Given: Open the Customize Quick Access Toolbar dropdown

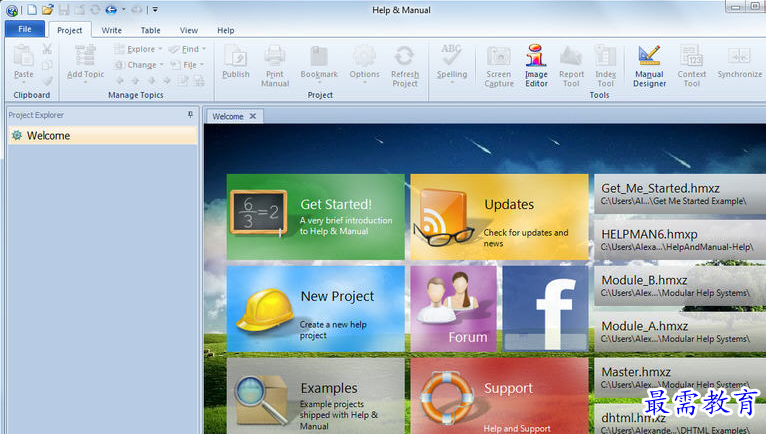Looking at the screenshot, I should pyautogui.click(x=155, y=9).
